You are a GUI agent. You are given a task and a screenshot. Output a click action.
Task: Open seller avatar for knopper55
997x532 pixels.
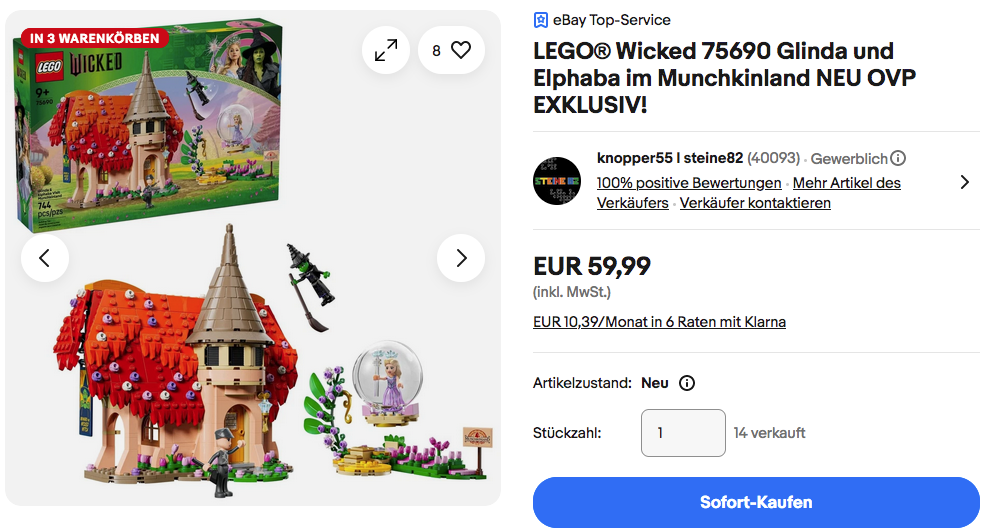[x=557, y=181]
